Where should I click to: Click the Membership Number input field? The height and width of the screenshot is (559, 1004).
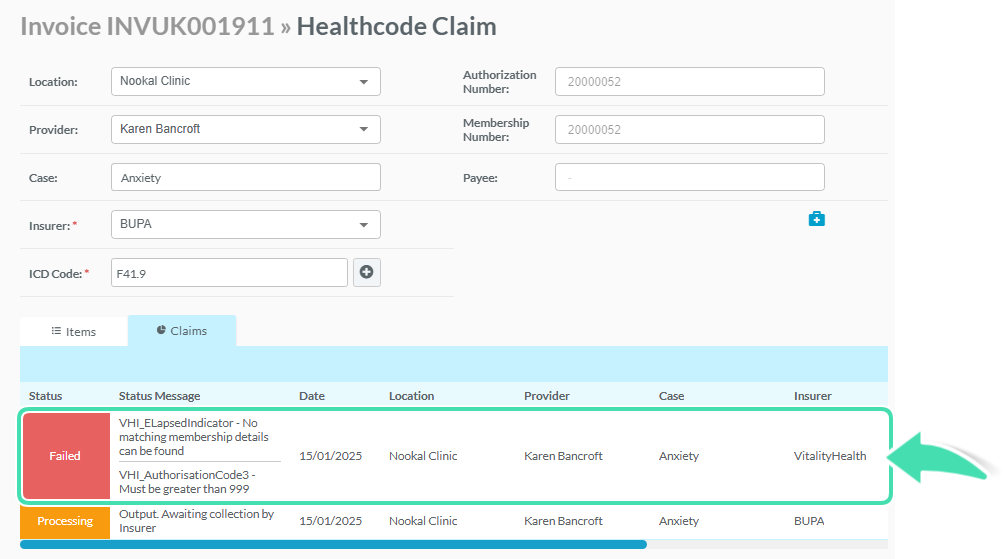[x=689, y=129]
